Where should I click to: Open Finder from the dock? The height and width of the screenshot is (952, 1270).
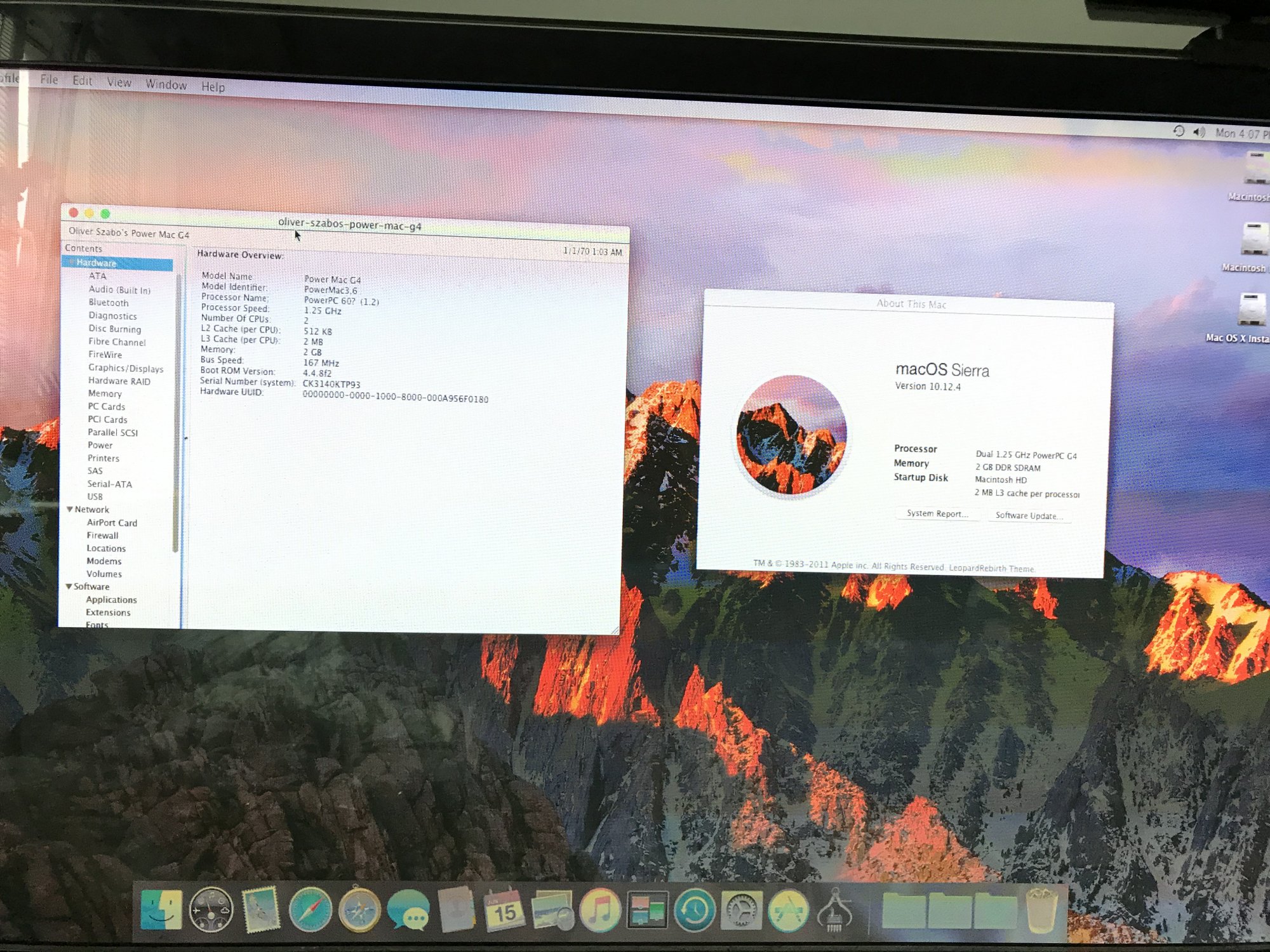coord(161,910)
